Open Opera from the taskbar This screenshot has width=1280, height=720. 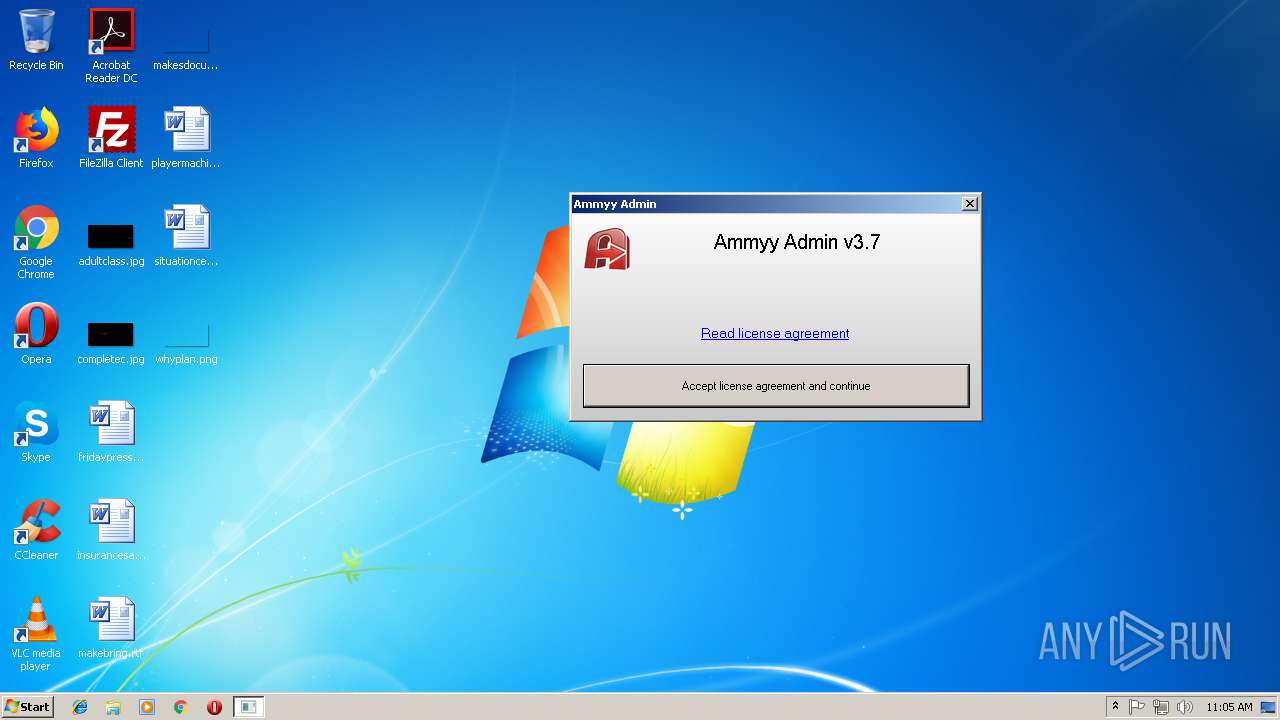coord(214,707)
